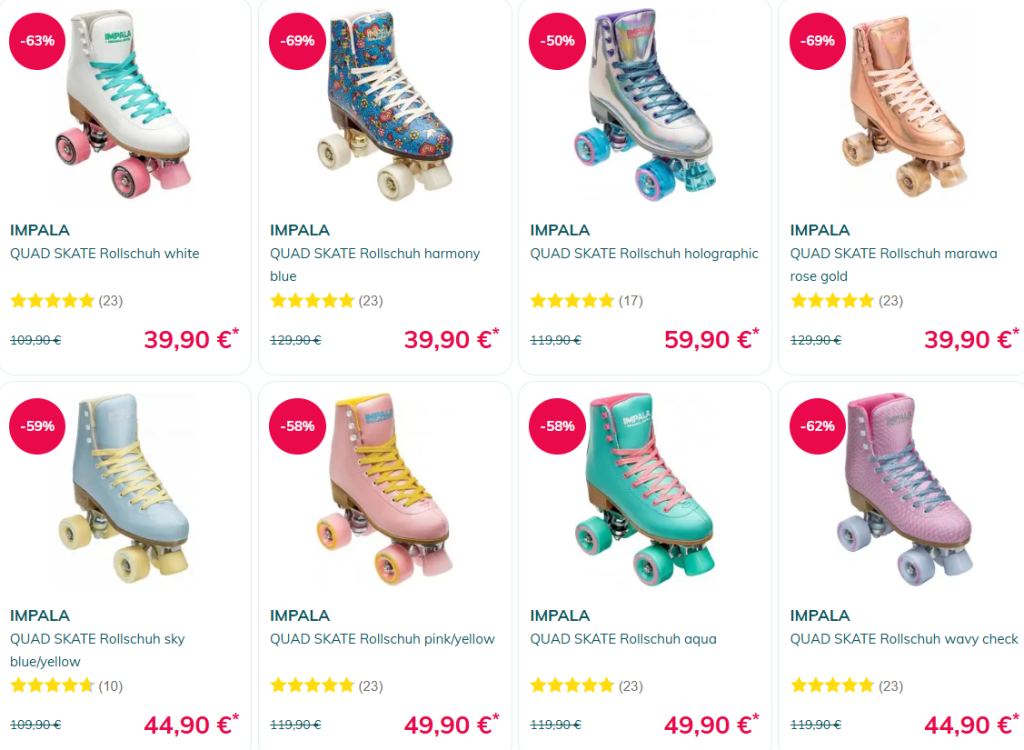Screen dimensions: 1024x750
Task: View the wavy check skate photo
Action: (x=905, y=490)
